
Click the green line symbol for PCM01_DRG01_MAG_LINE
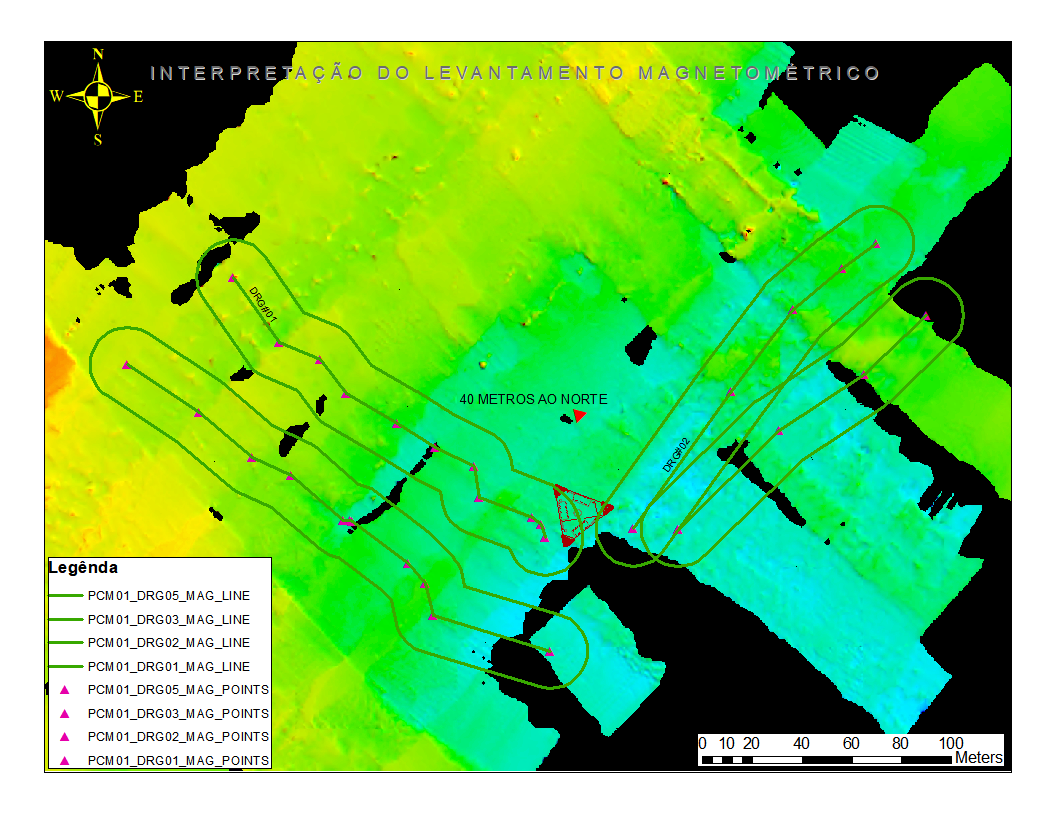pyautogui.click(x=65, y=667)
